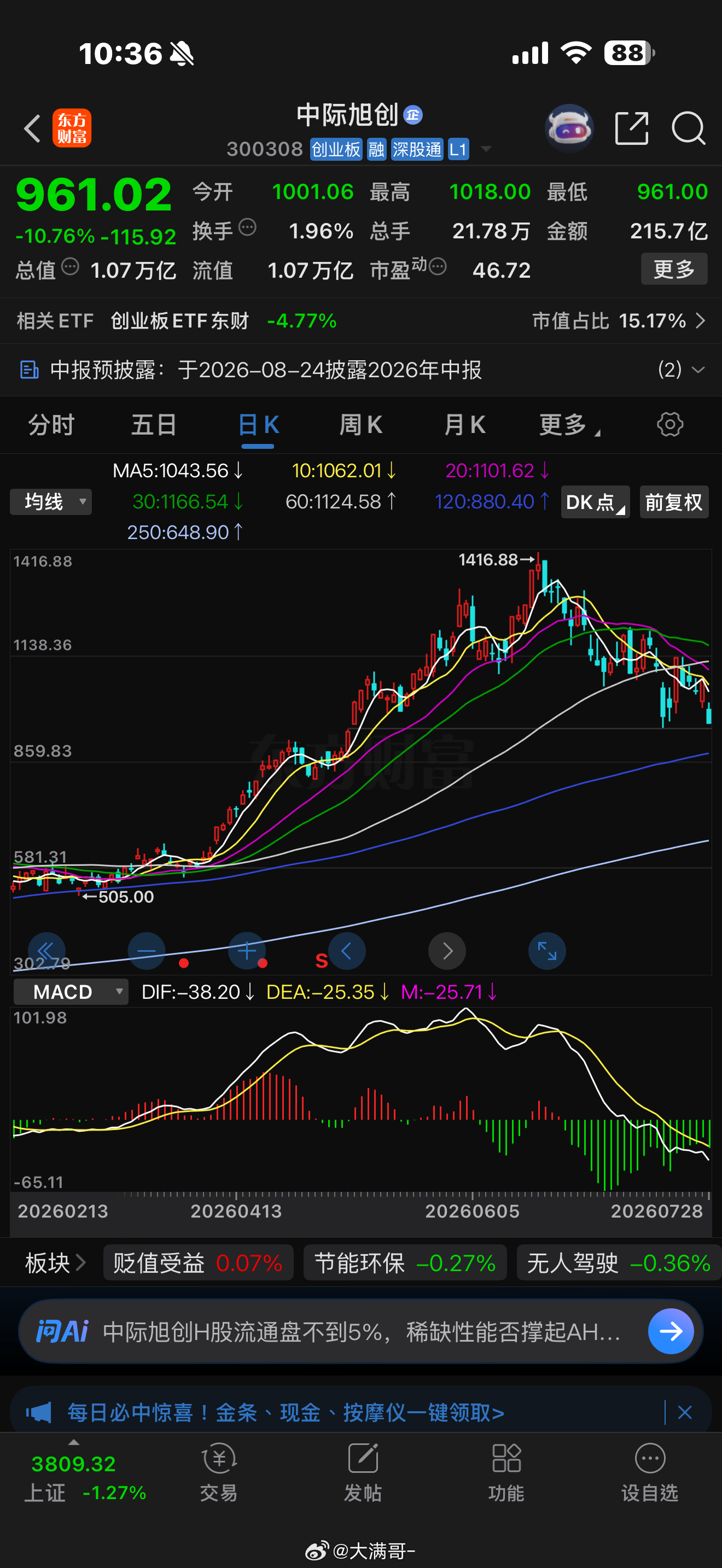Switch to 周K tab

[x=361, y=424]
